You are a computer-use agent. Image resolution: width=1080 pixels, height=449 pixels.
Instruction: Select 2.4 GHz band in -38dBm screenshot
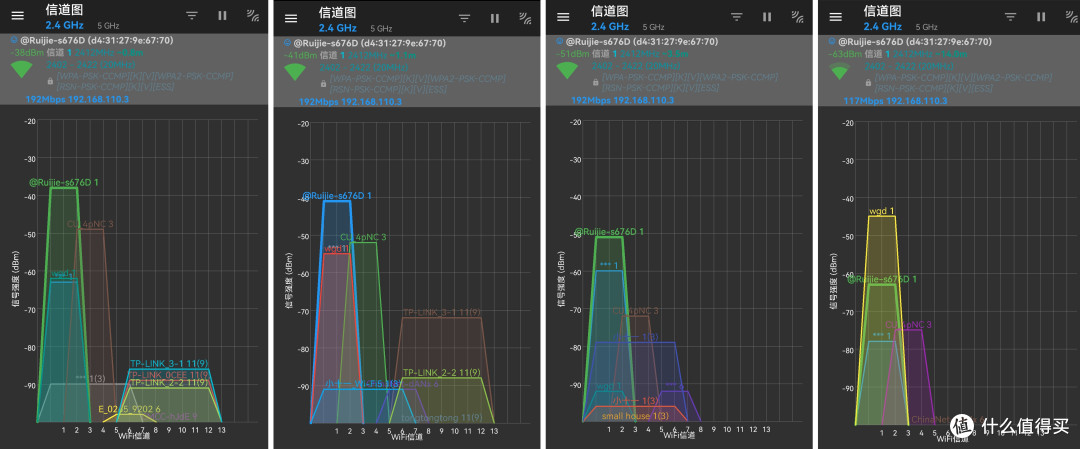pos(65,25)
